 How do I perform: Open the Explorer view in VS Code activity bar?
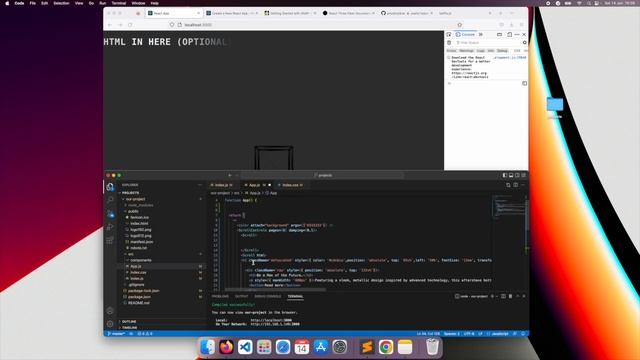coord(110,187)
